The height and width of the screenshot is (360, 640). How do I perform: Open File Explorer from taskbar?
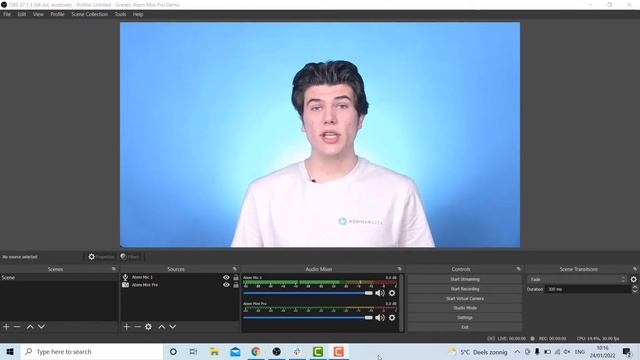pos(214,351)
